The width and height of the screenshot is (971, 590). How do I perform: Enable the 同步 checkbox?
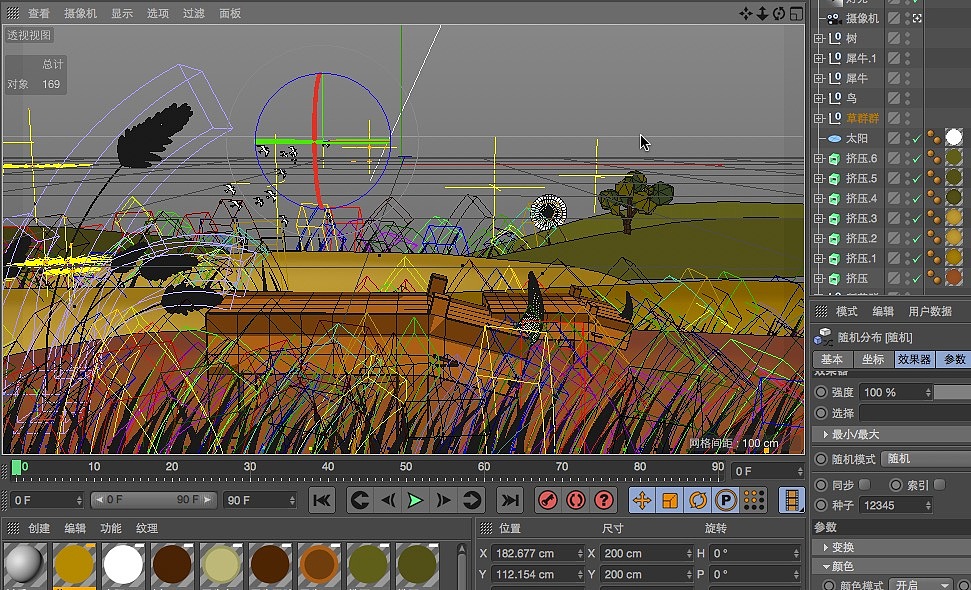[864, 485]
